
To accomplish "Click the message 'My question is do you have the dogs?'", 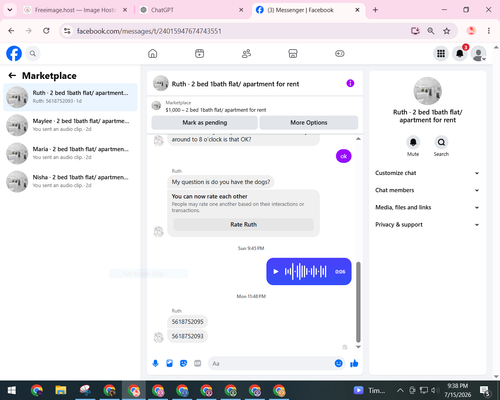I will tap(221, 182).
